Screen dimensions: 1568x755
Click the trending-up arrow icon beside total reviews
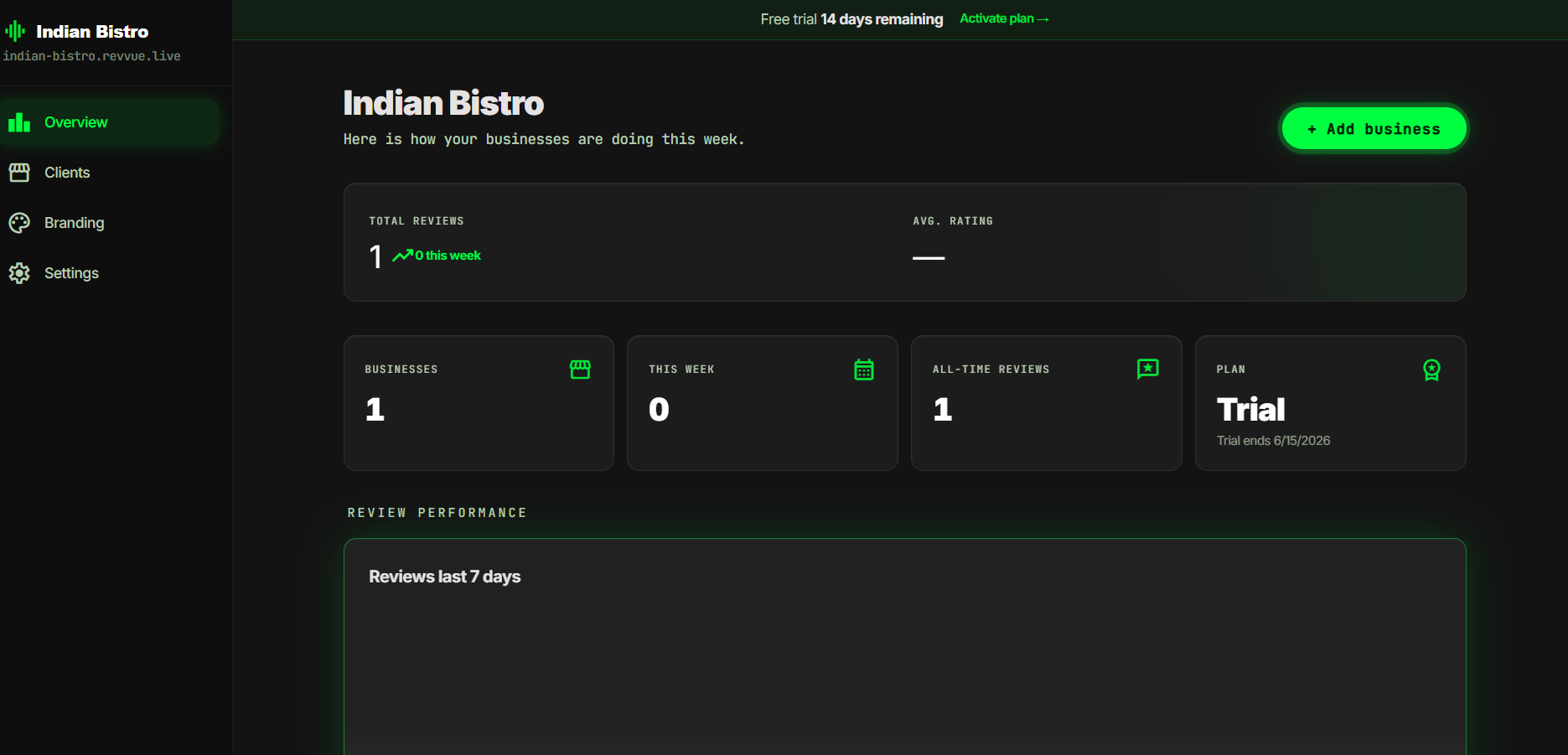[402, 256]
